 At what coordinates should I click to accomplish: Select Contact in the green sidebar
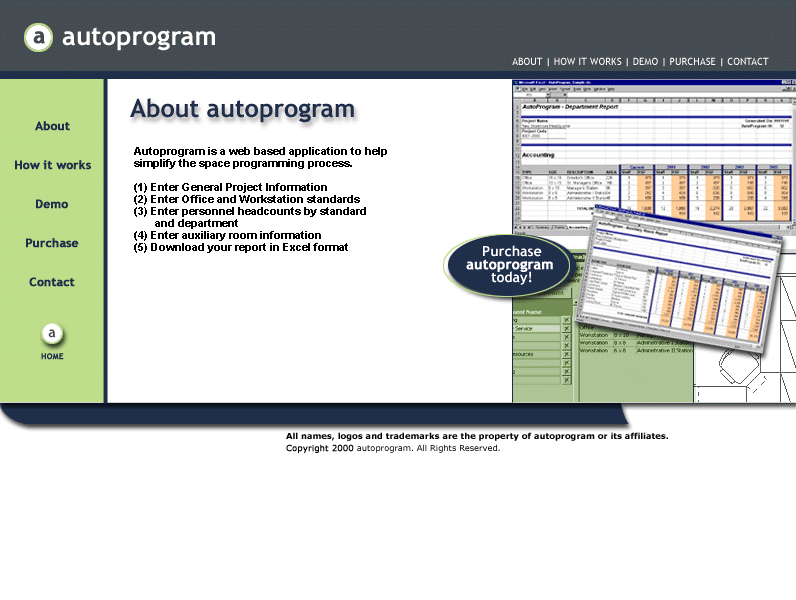(52, 282)
